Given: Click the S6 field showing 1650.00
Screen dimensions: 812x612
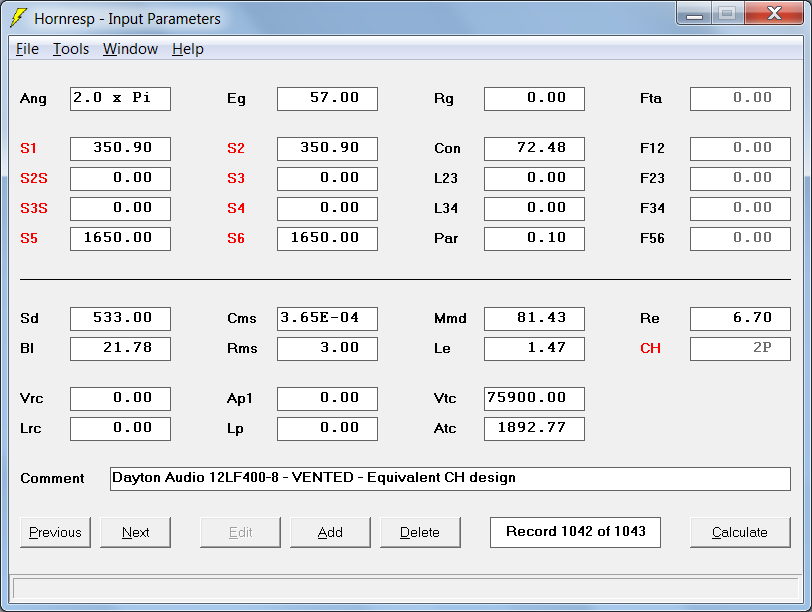Looking at the screenshot, I should (x=327, y=239).
